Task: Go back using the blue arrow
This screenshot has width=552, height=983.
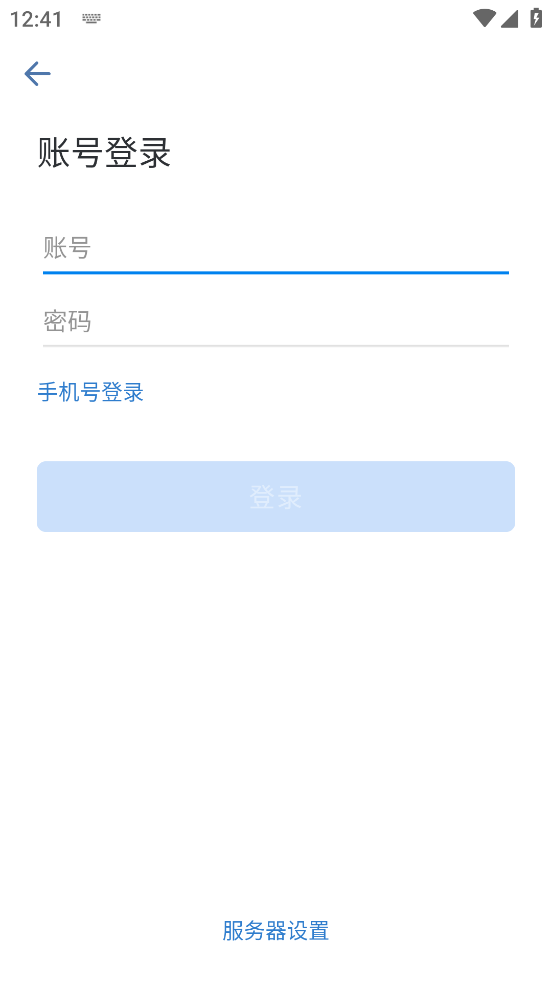Action: (37, 74)
